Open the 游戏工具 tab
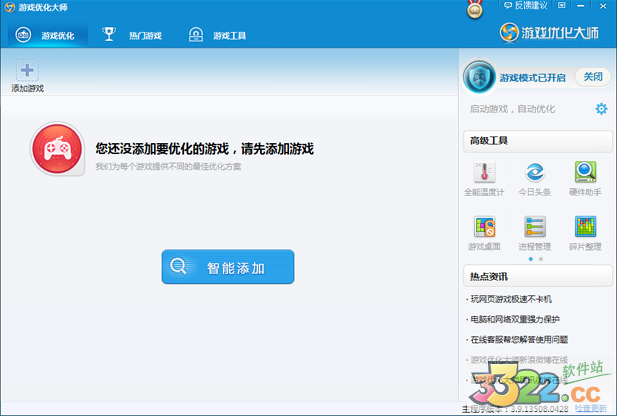Screen dimensions: 617x416 click(218, 36)
